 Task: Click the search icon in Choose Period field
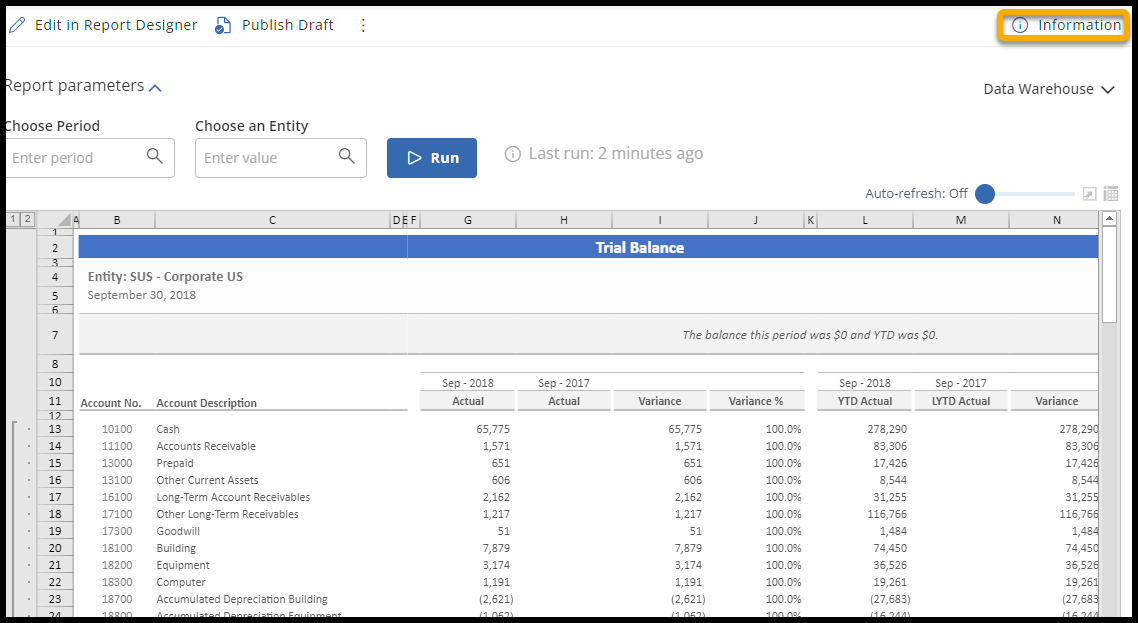click(x=155, y=156)
